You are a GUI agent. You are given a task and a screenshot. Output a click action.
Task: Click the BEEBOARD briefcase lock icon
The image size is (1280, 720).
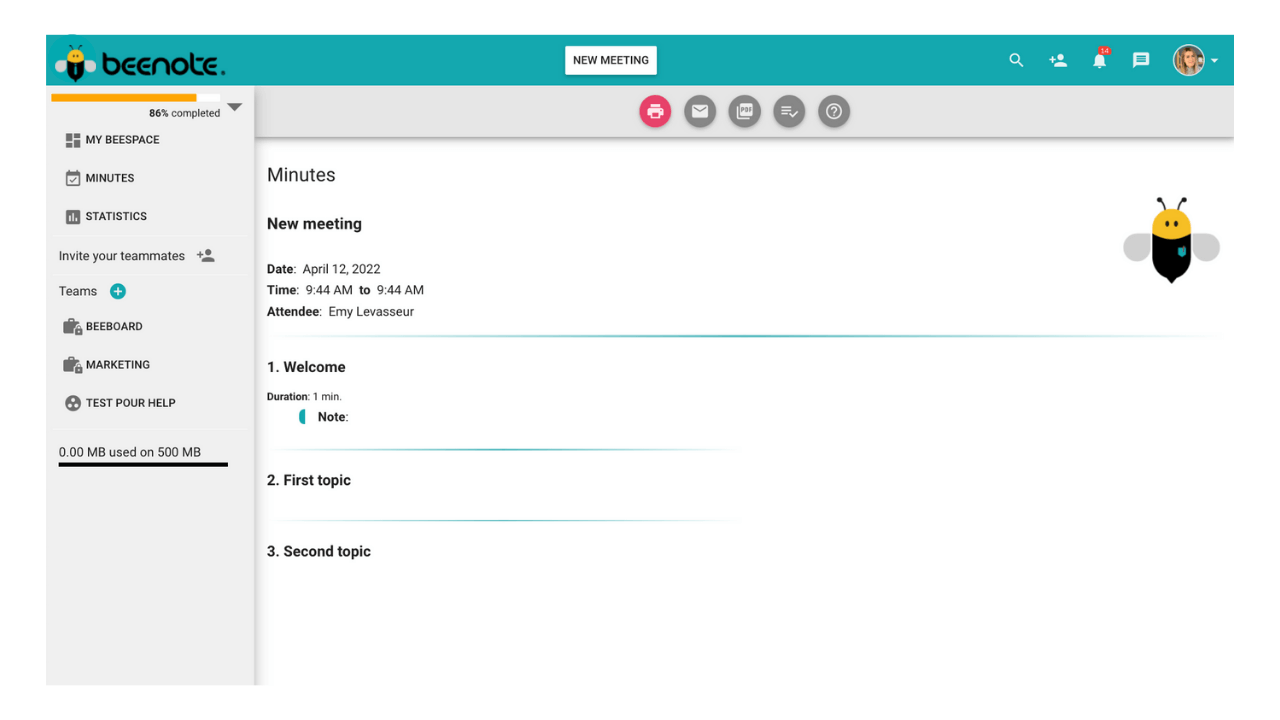pyautogui.click(x=72, y=326)
